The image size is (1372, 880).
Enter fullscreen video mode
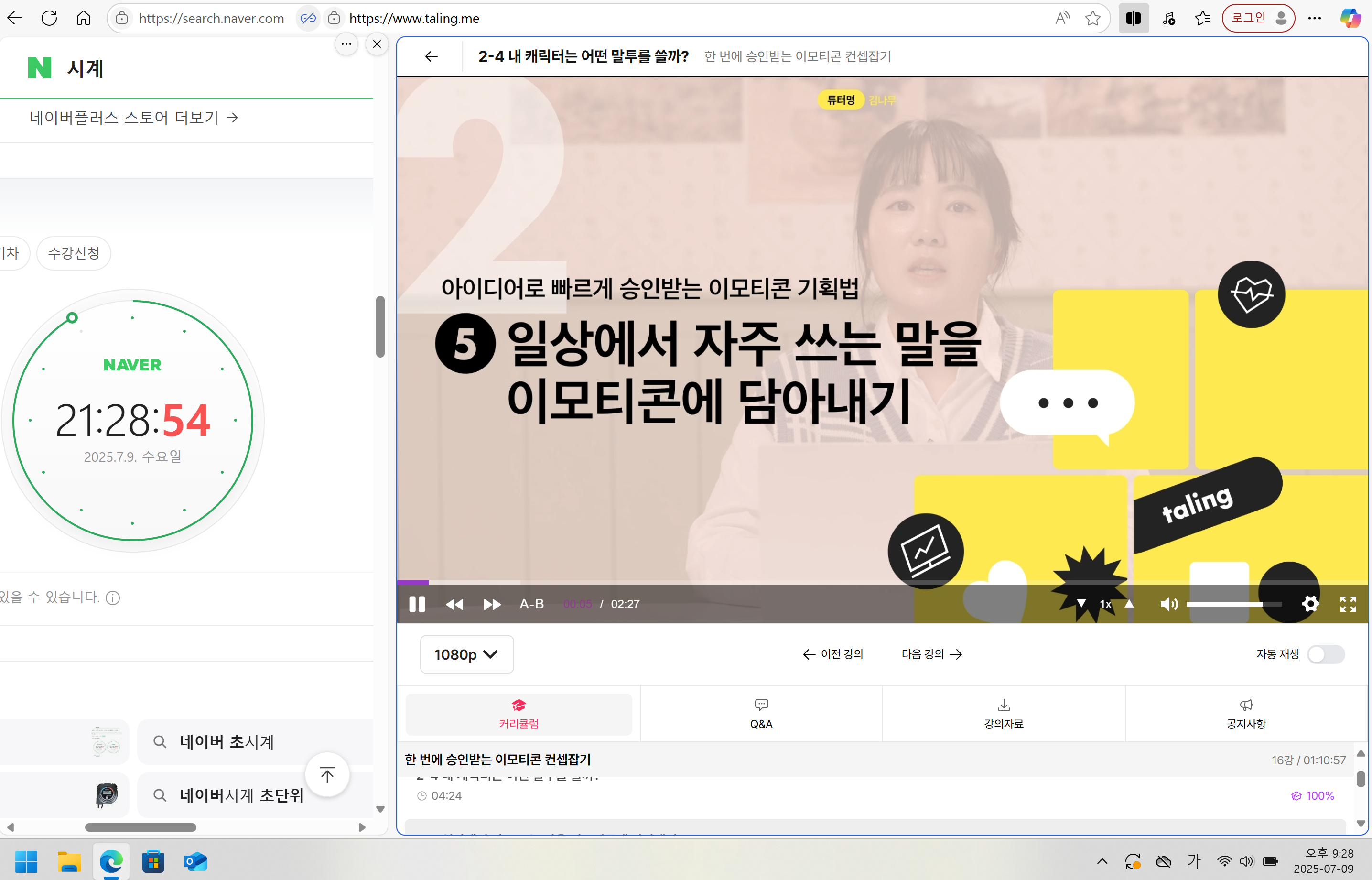click(x=1349, y=604)
